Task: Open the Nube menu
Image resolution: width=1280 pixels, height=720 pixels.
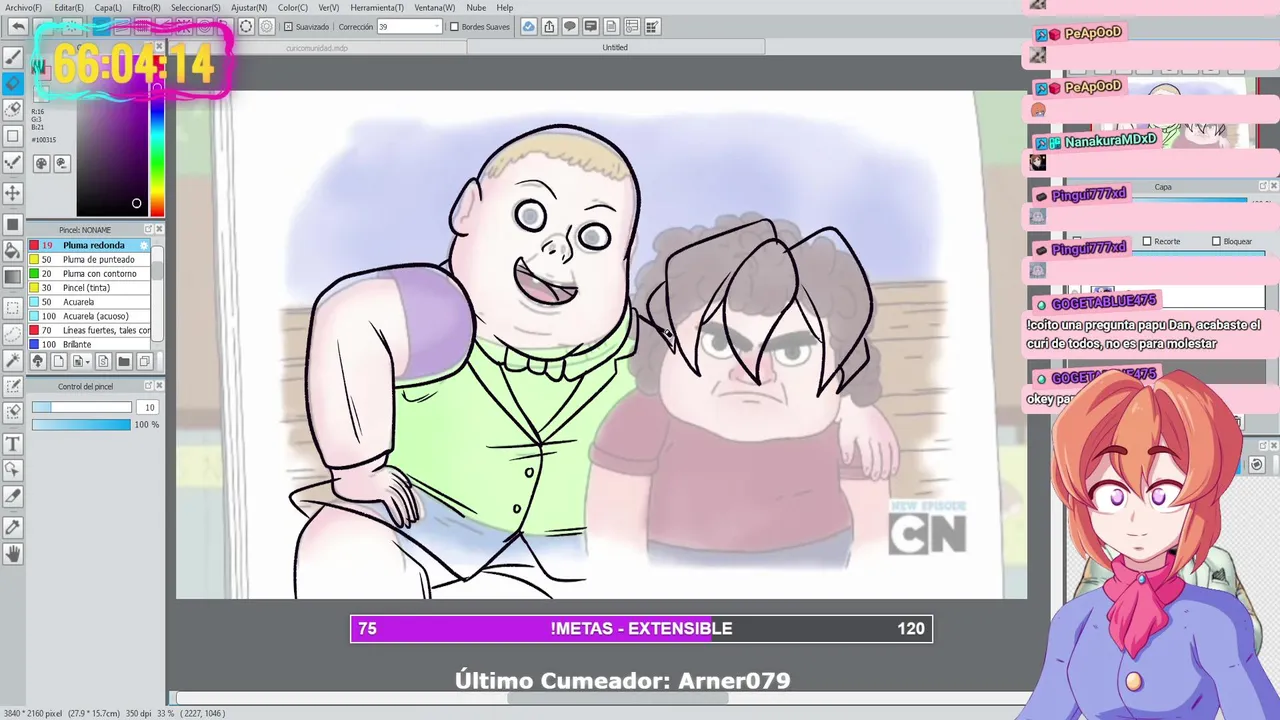Action: point(476,7)
